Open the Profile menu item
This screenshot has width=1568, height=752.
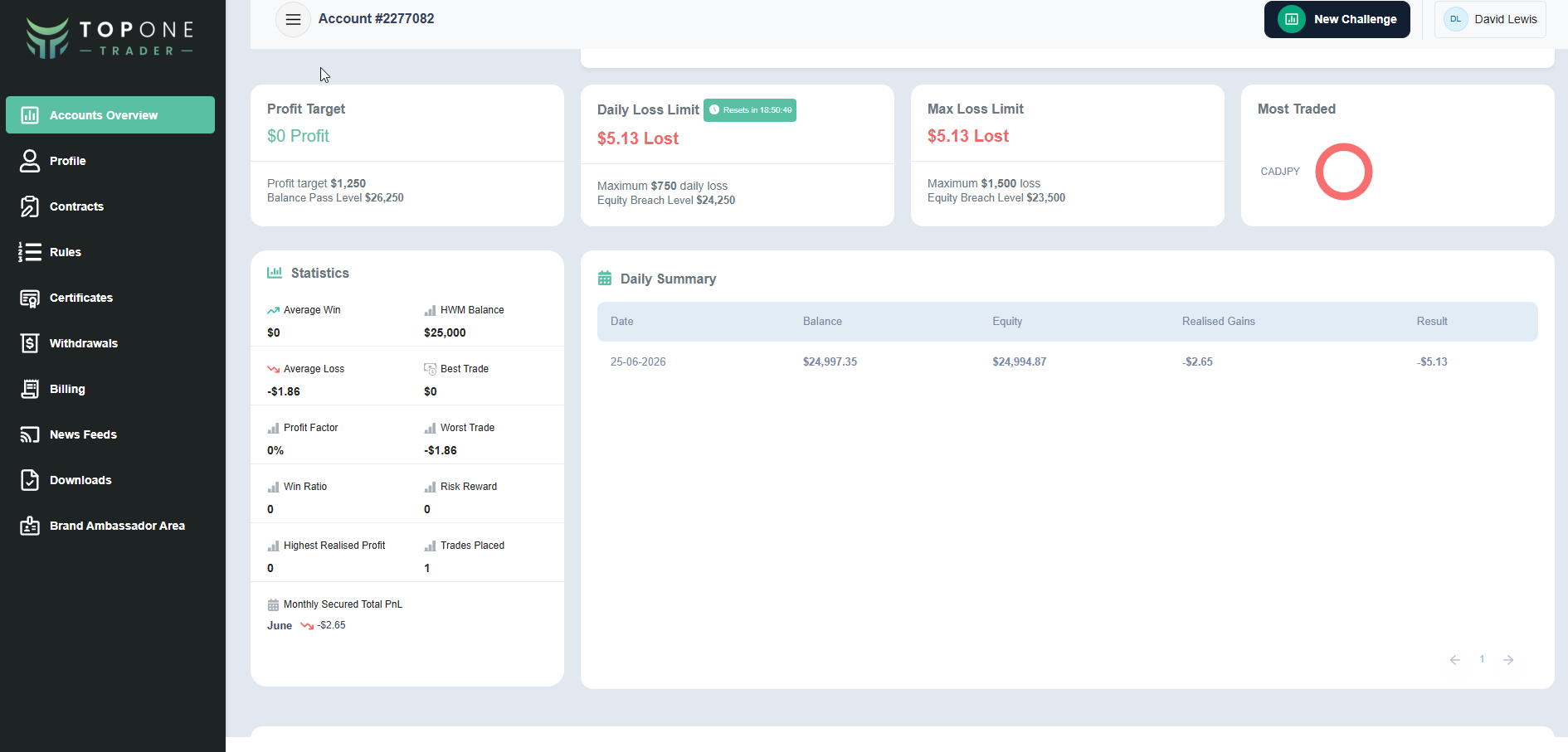pyautogui.click(x=110, y=161)
